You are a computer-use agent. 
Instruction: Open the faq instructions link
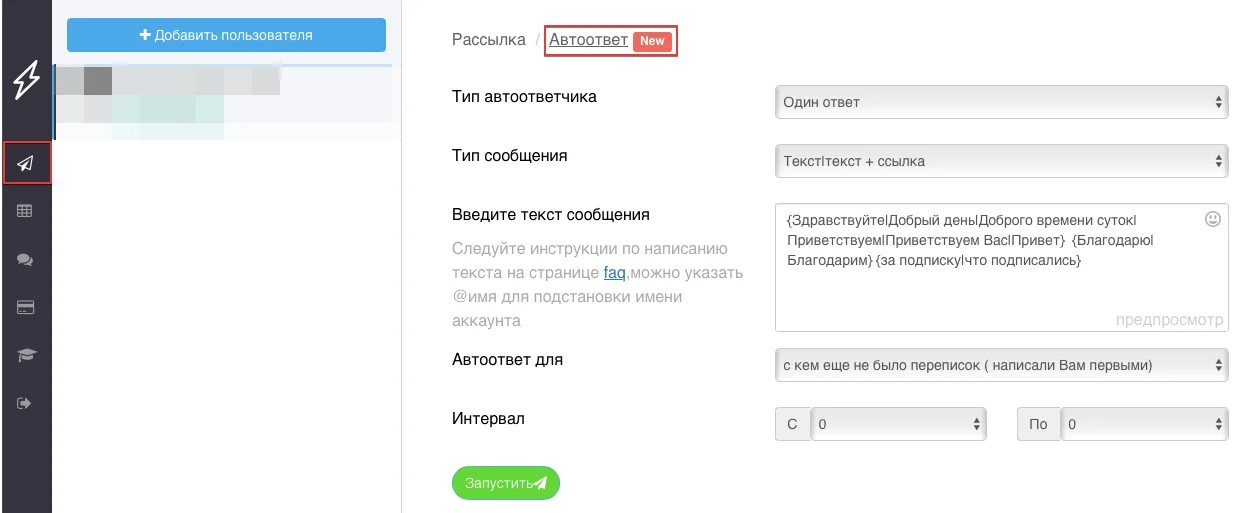[x=614, y=273]
